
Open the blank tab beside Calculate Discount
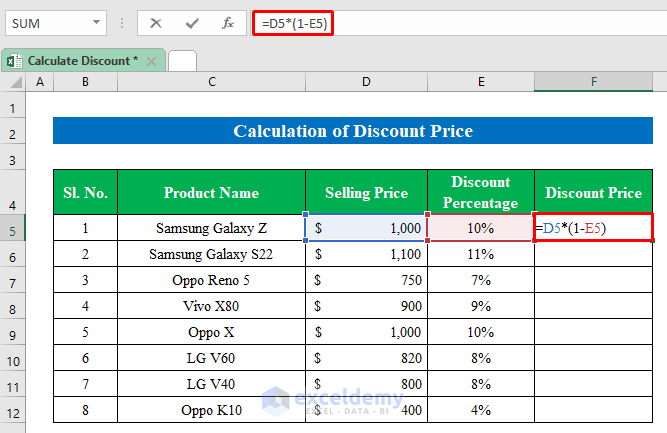tap(182, 61)
